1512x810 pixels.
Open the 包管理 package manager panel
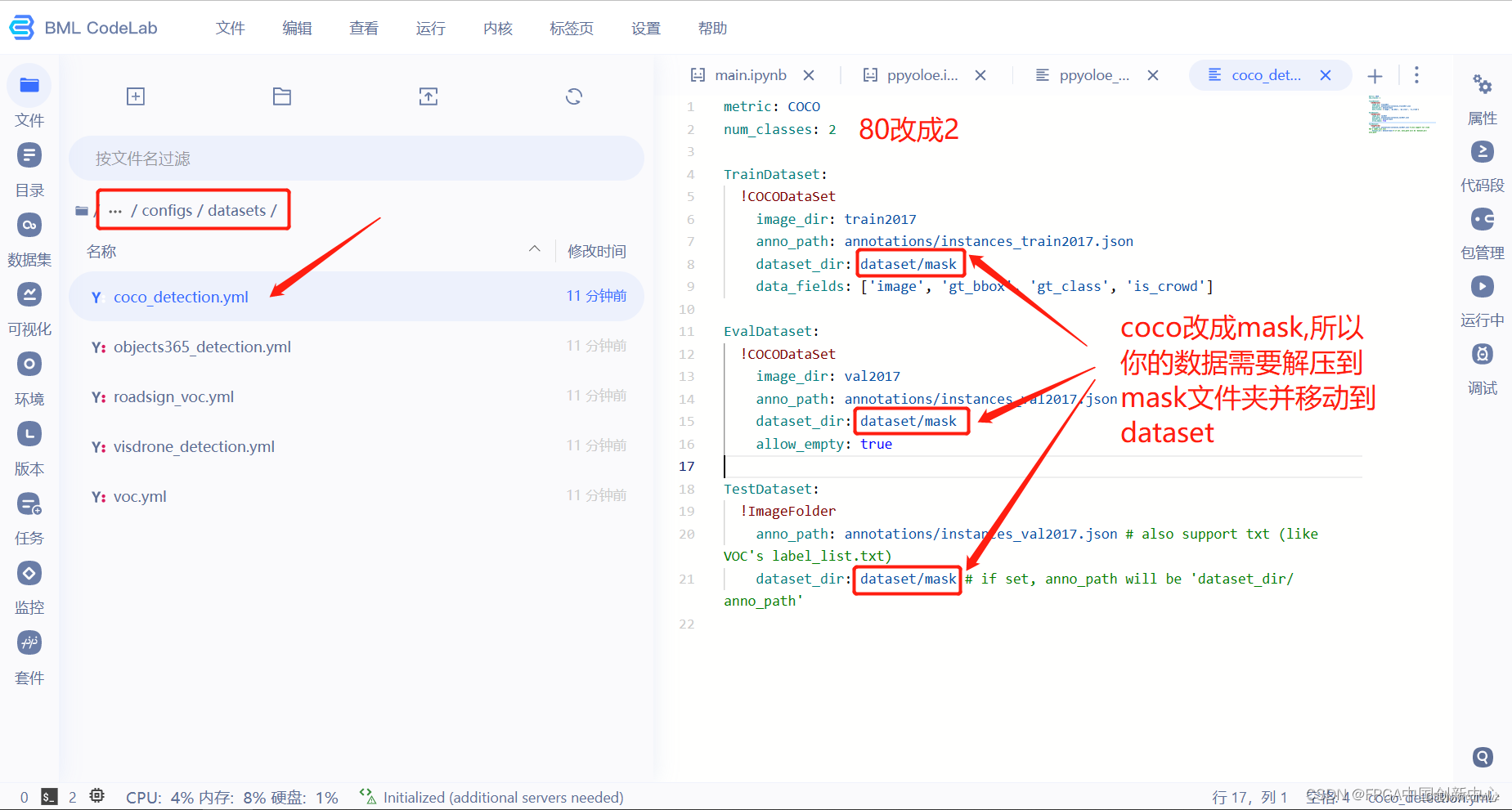pyautogui.click(x=1483, y=233)
